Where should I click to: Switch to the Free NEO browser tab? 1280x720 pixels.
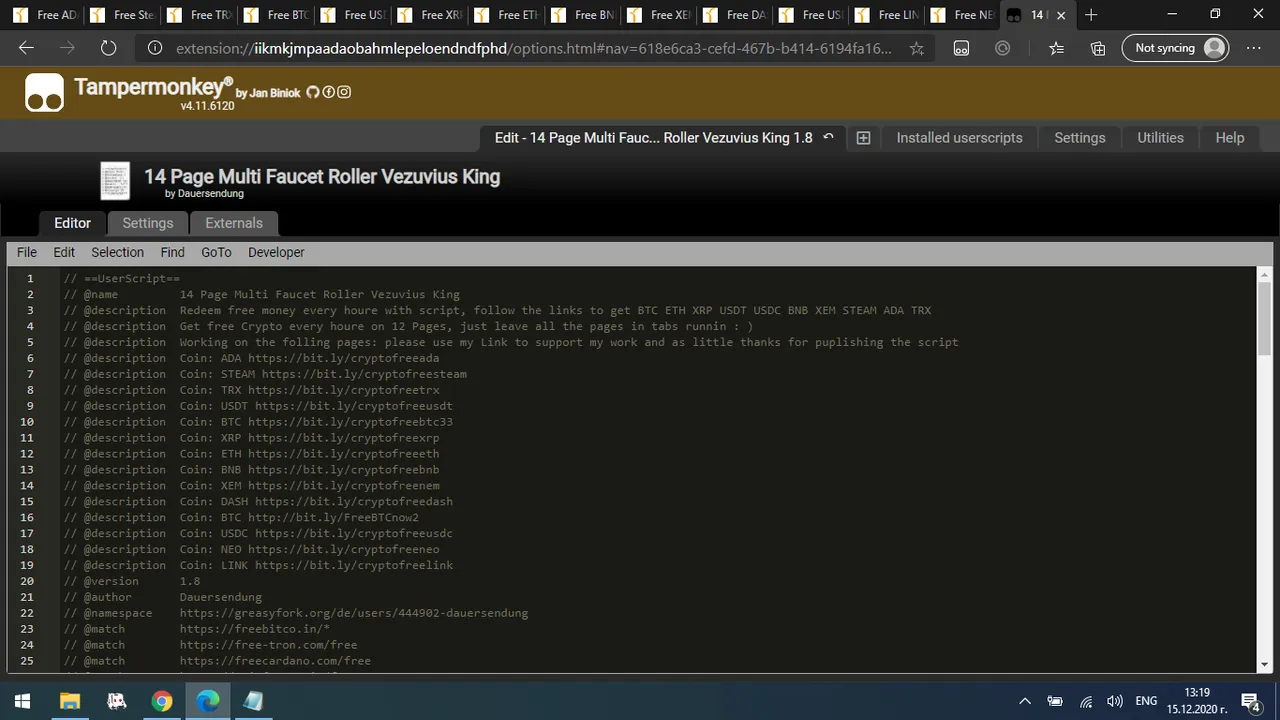tap(964, 15)
